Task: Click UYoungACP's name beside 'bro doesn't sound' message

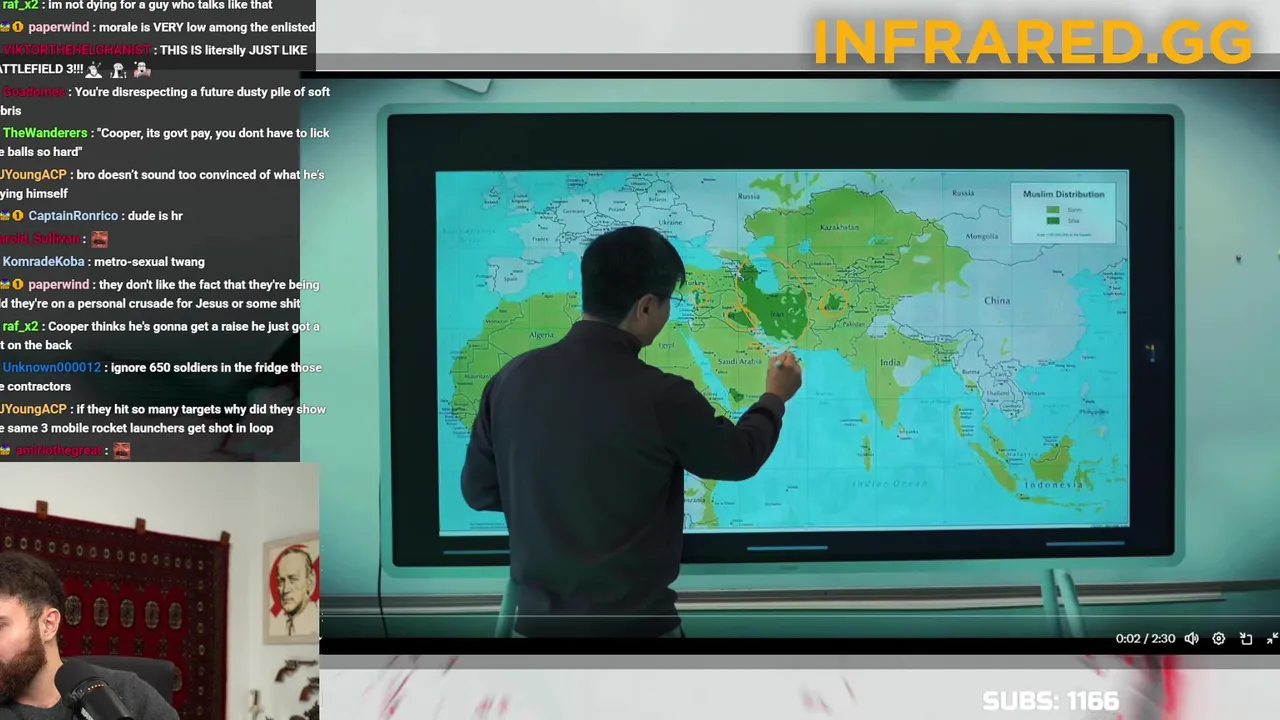Action: pos(33,175)
